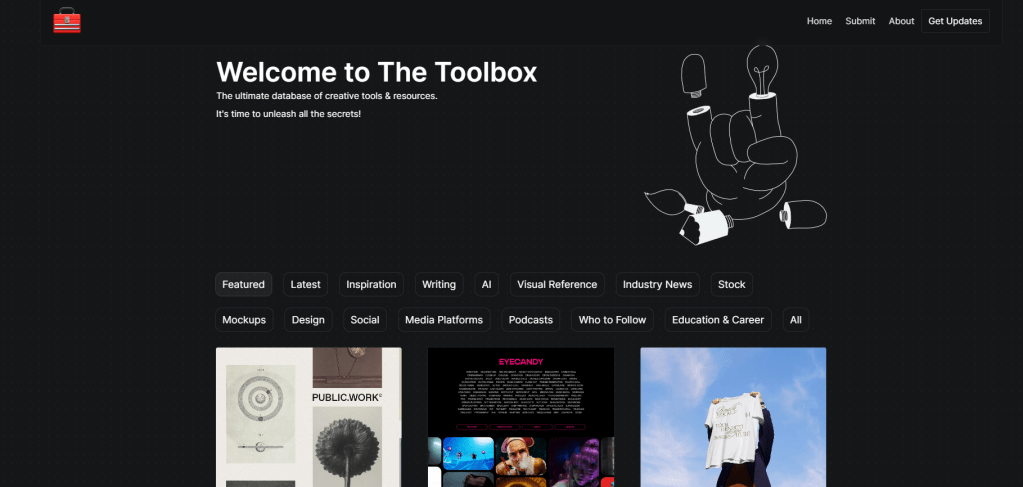Show the Mockups category
The height and width of the screenshot is (487, 1023).
point(244,320)
